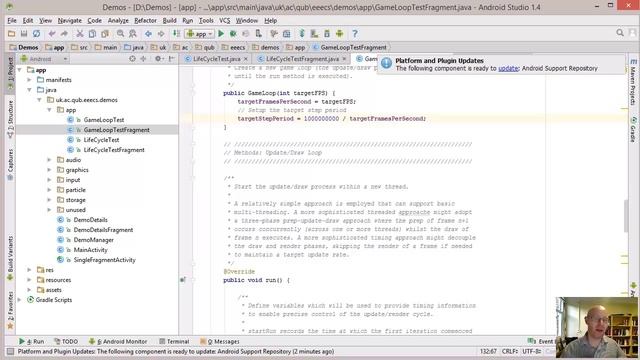Navigate forward with the right arrow

click(x=161, y=33)
